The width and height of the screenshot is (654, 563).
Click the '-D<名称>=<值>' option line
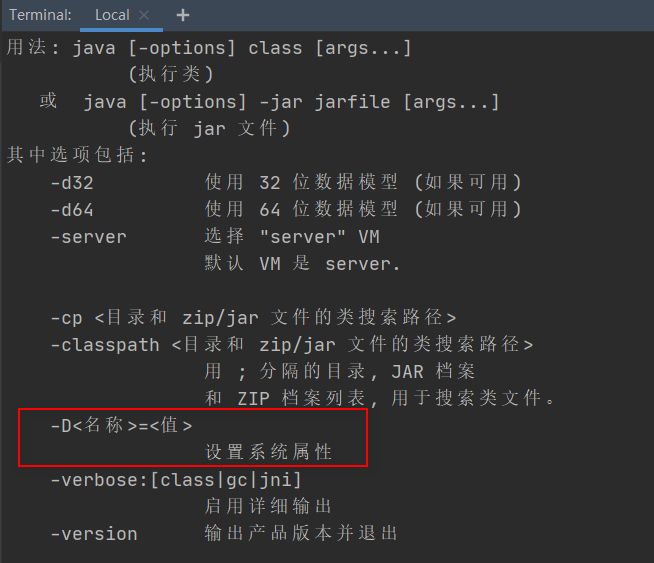tap(121, 425)
